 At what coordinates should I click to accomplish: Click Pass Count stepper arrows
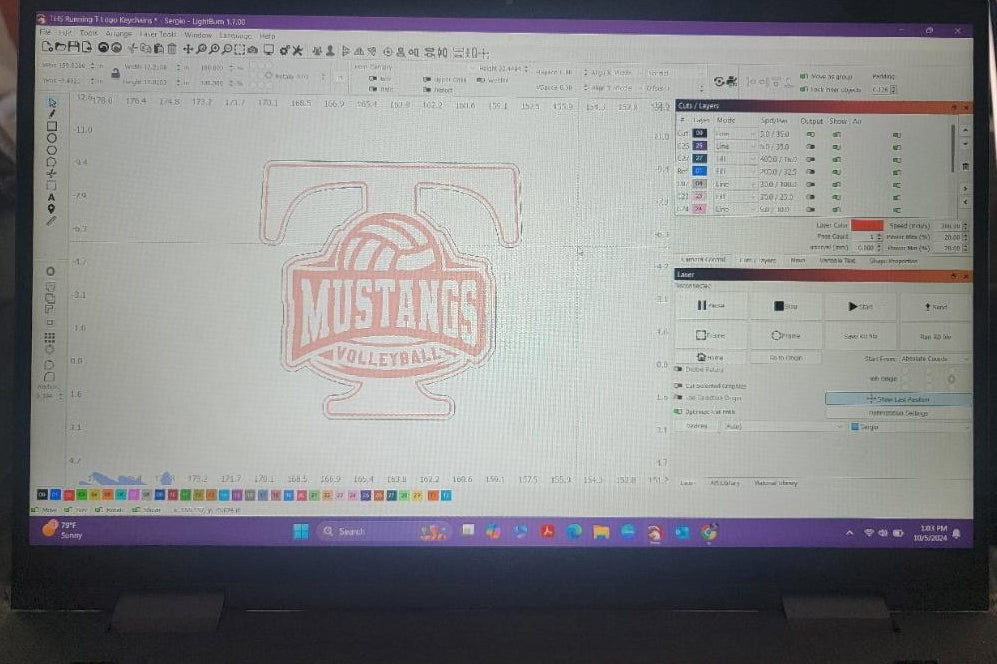[879, 237]
